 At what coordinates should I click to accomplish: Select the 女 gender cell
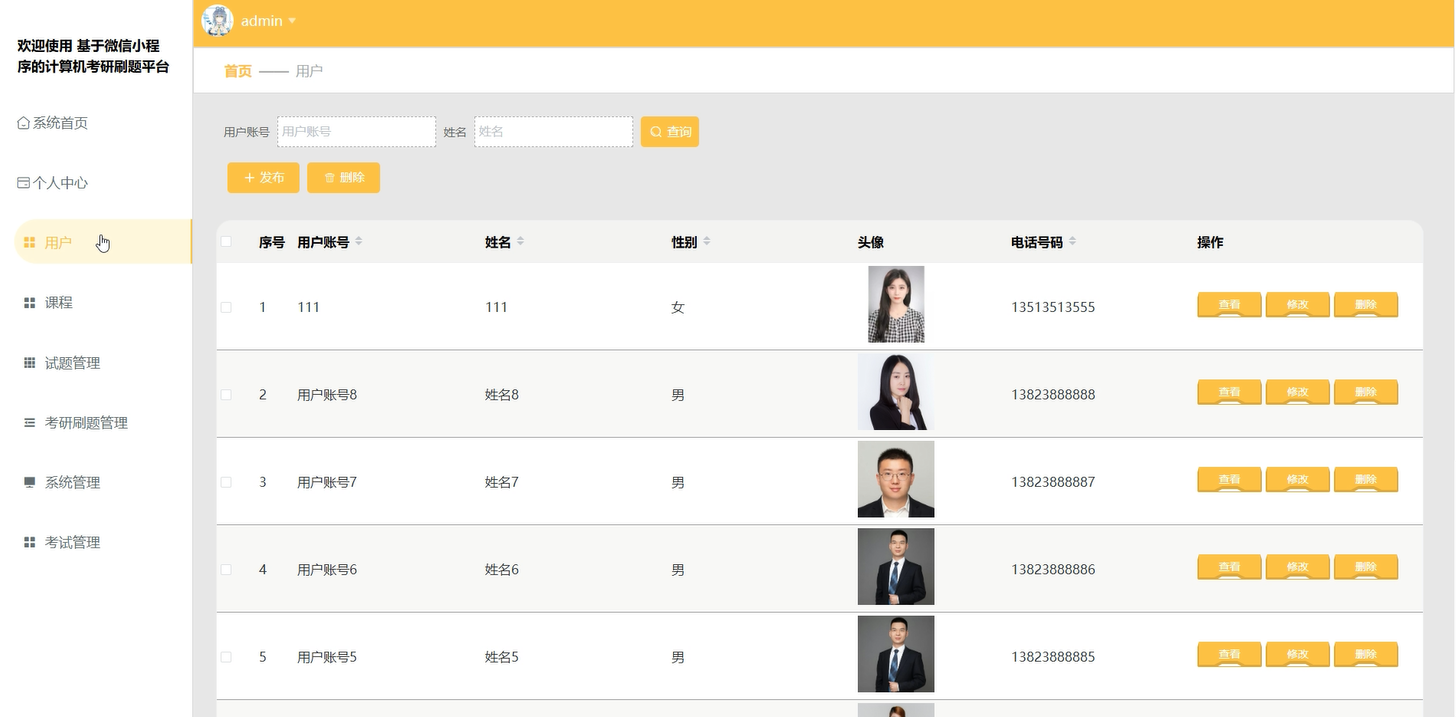click(x=678, y=307)
